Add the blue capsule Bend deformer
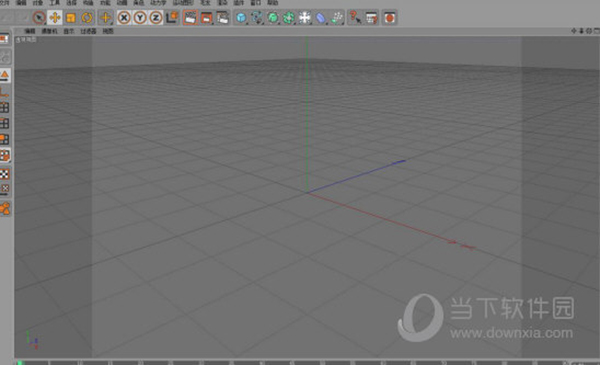600x365 pixels. point(321,18)
